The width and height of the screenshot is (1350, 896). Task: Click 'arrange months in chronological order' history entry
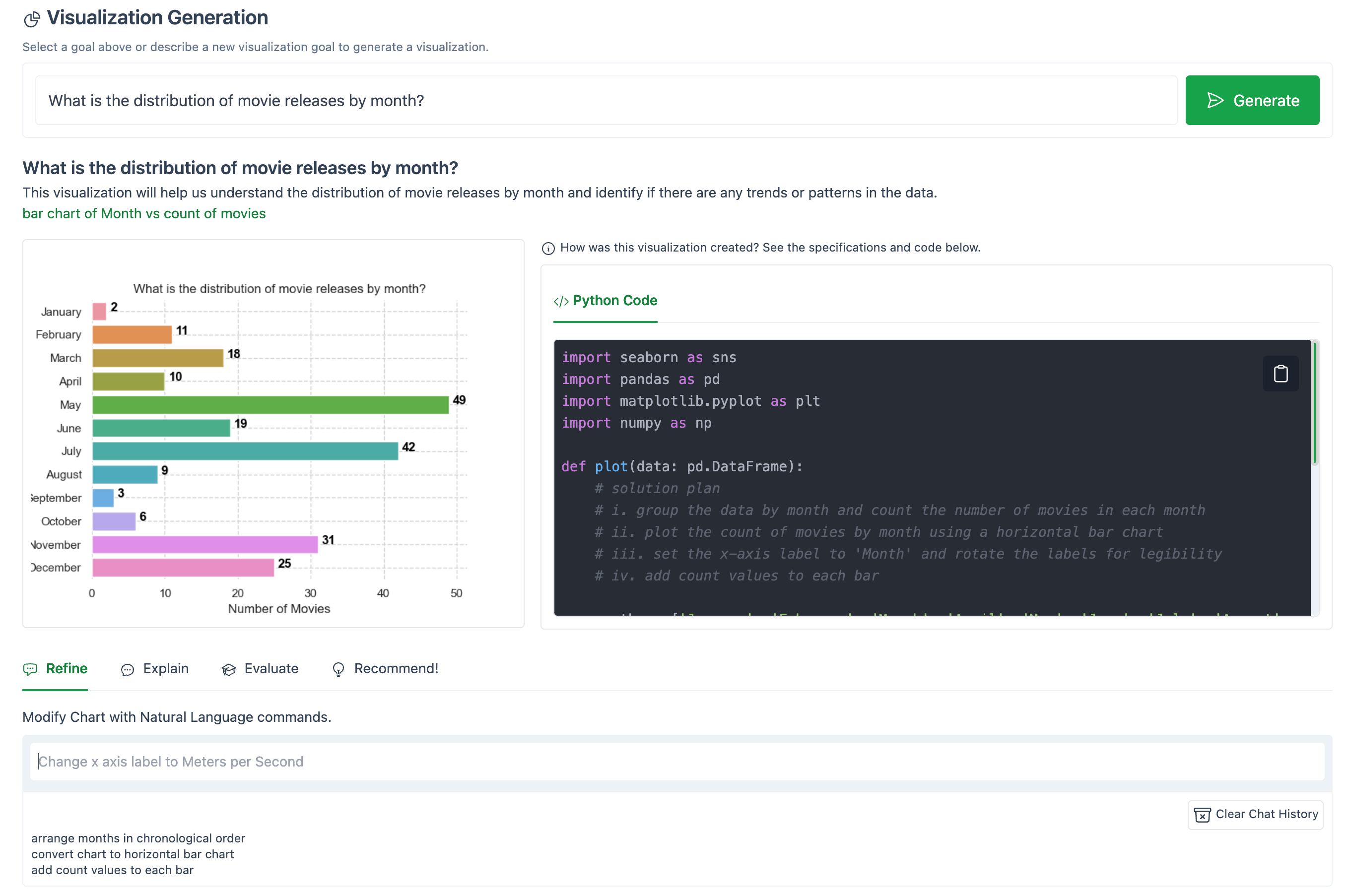pos(138,838)
